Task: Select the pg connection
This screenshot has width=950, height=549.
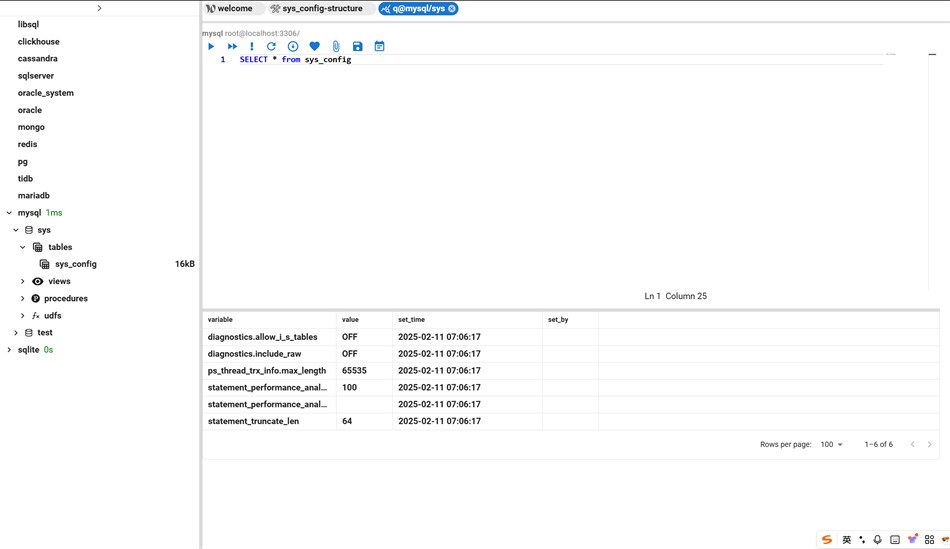Action: tap(22, 162)
